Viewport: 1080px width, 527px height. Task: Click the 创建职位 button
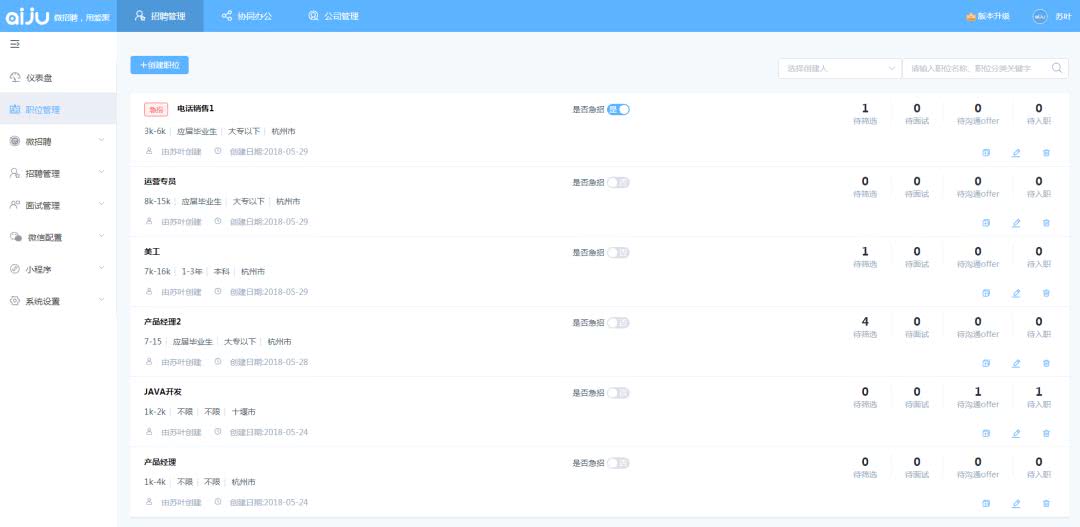pos(159,65)
